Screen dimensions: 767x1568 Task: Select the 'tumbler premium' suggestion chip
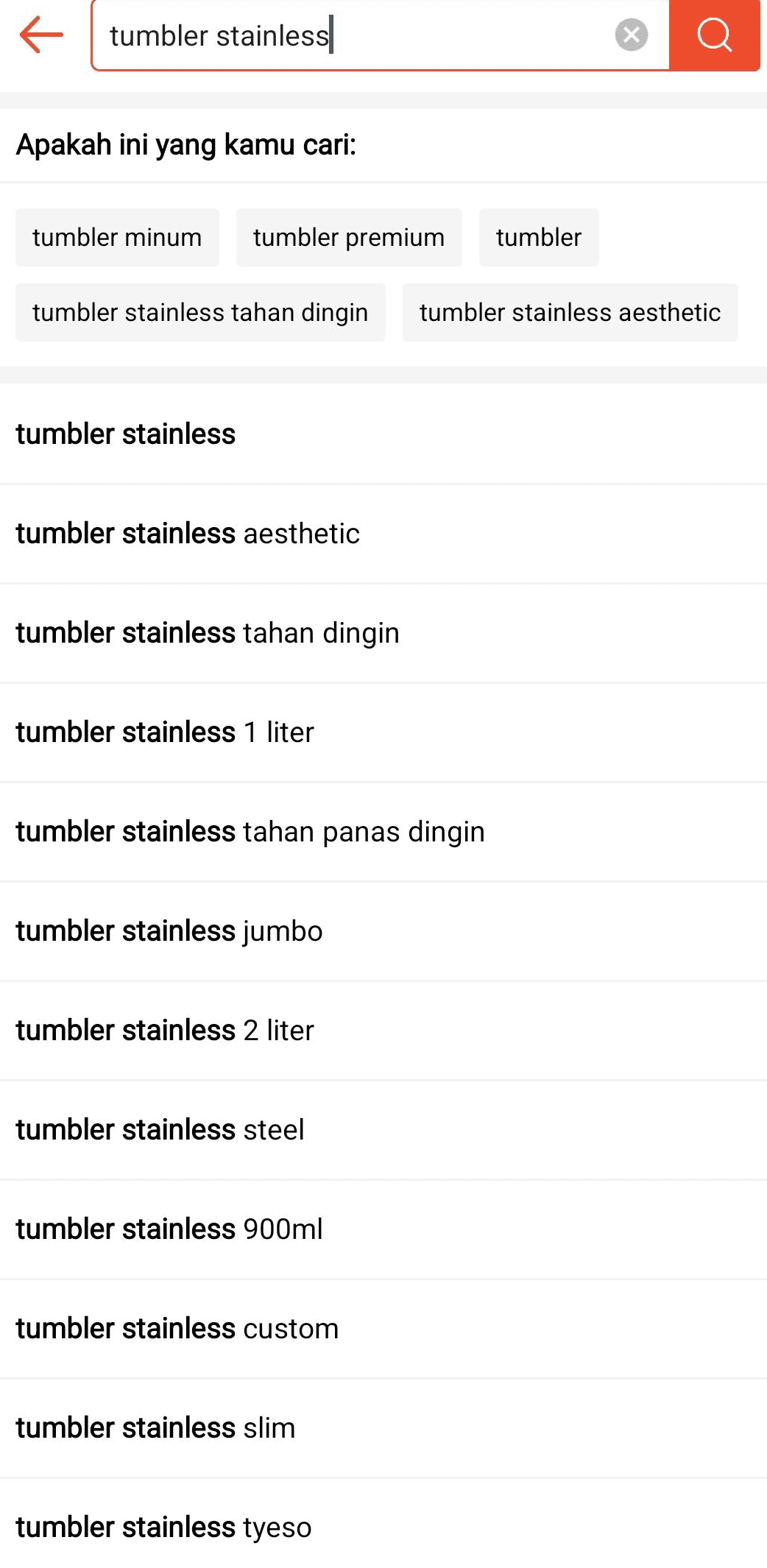coord(348,237)
